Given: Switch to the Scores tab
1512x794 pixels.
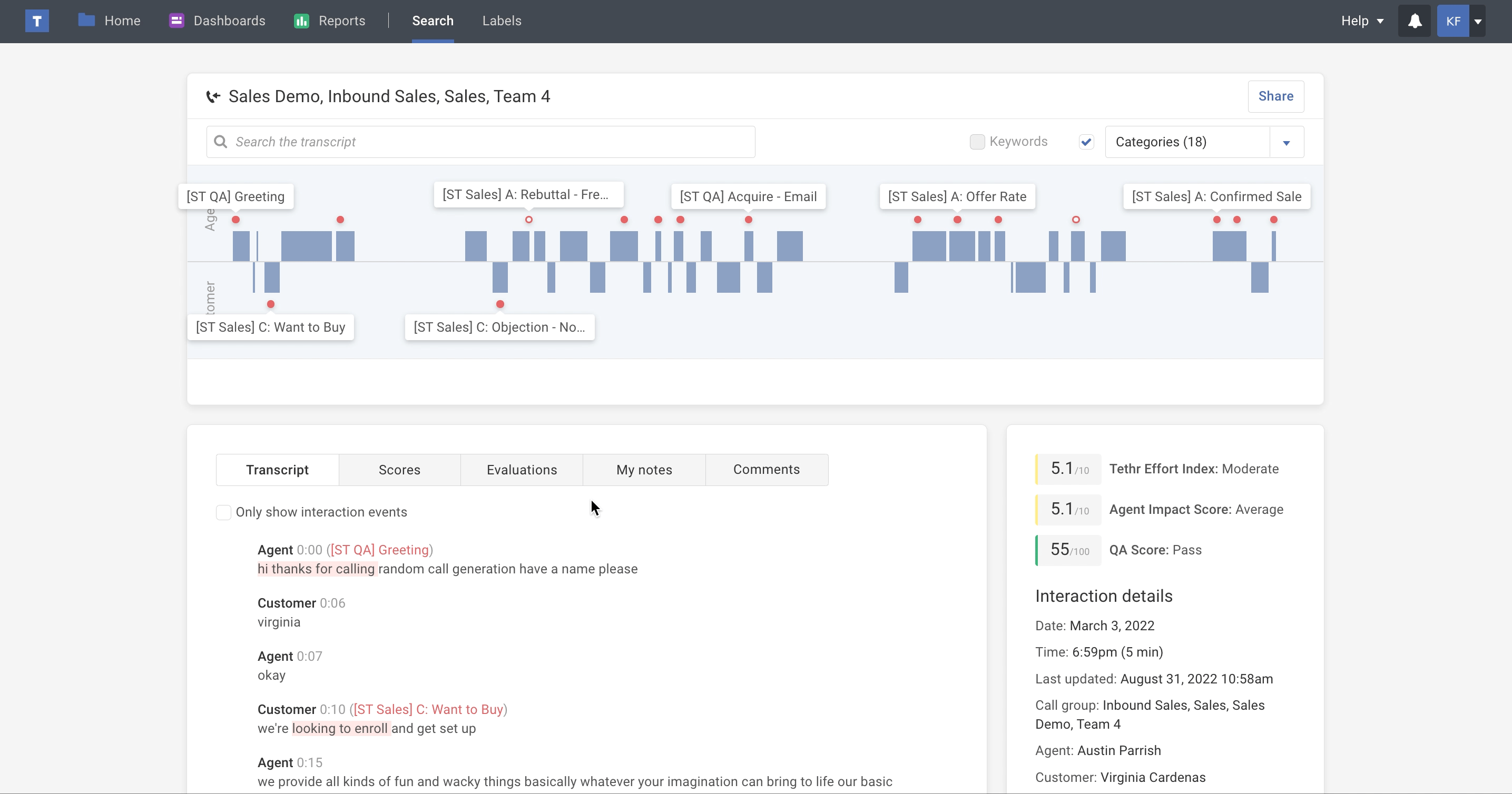Looking at the screenshot, I should pos(399,470).
